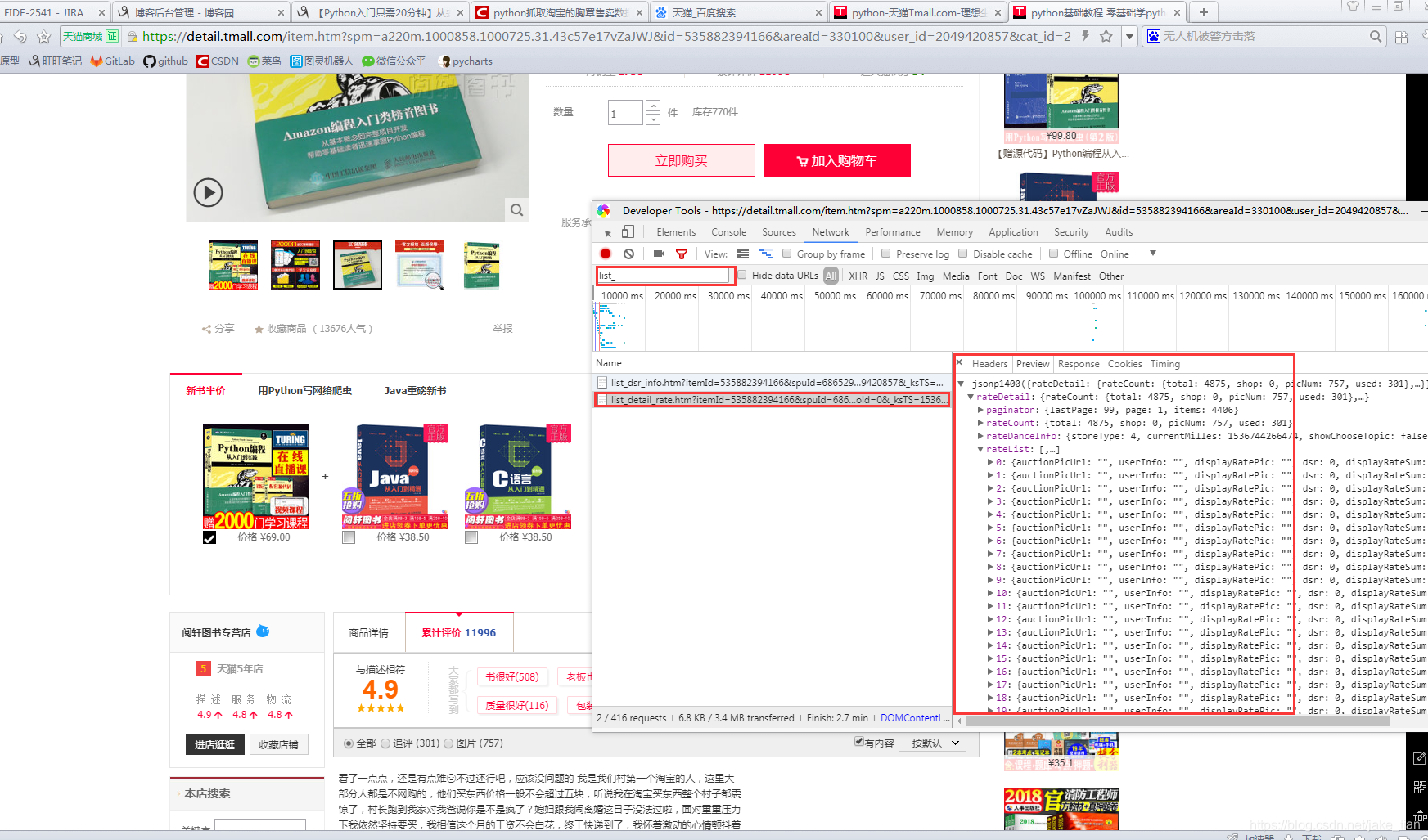Image resolution: width=1428 pixels, height=840 pixels.
Task: Select 图片 (757) radio button
Action: click(x=448, y=743)
